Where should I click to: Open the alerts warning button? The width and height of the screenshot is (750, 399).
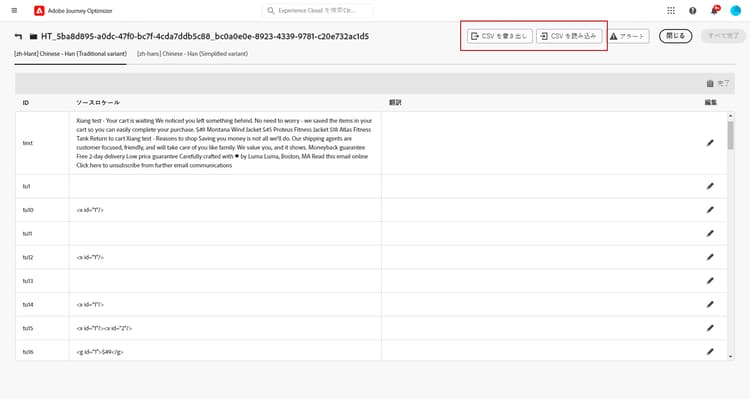click(628, 36)
